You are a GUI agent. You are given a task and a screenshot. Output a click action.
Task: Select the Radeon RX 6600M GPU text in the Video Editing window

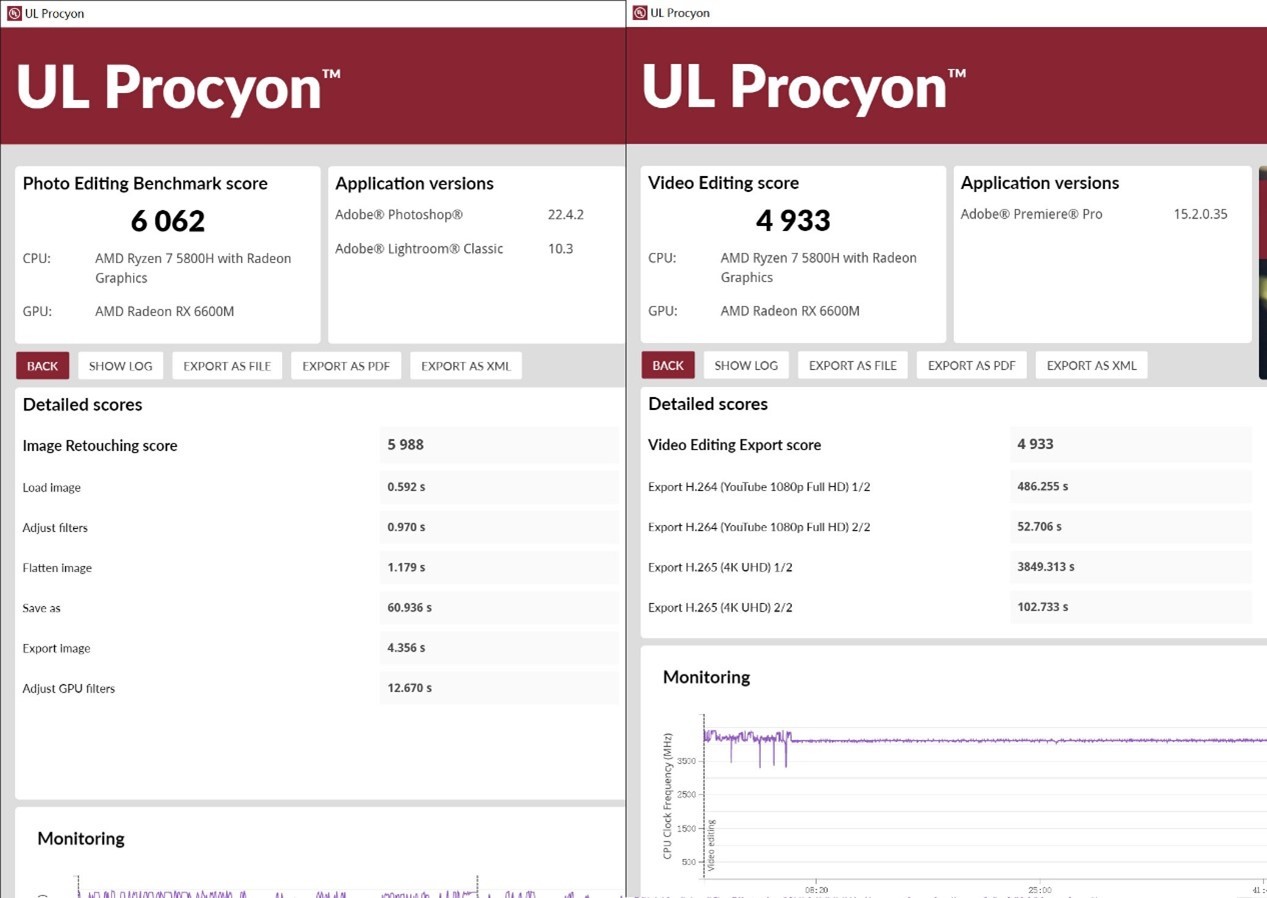[x=790, y=311]
